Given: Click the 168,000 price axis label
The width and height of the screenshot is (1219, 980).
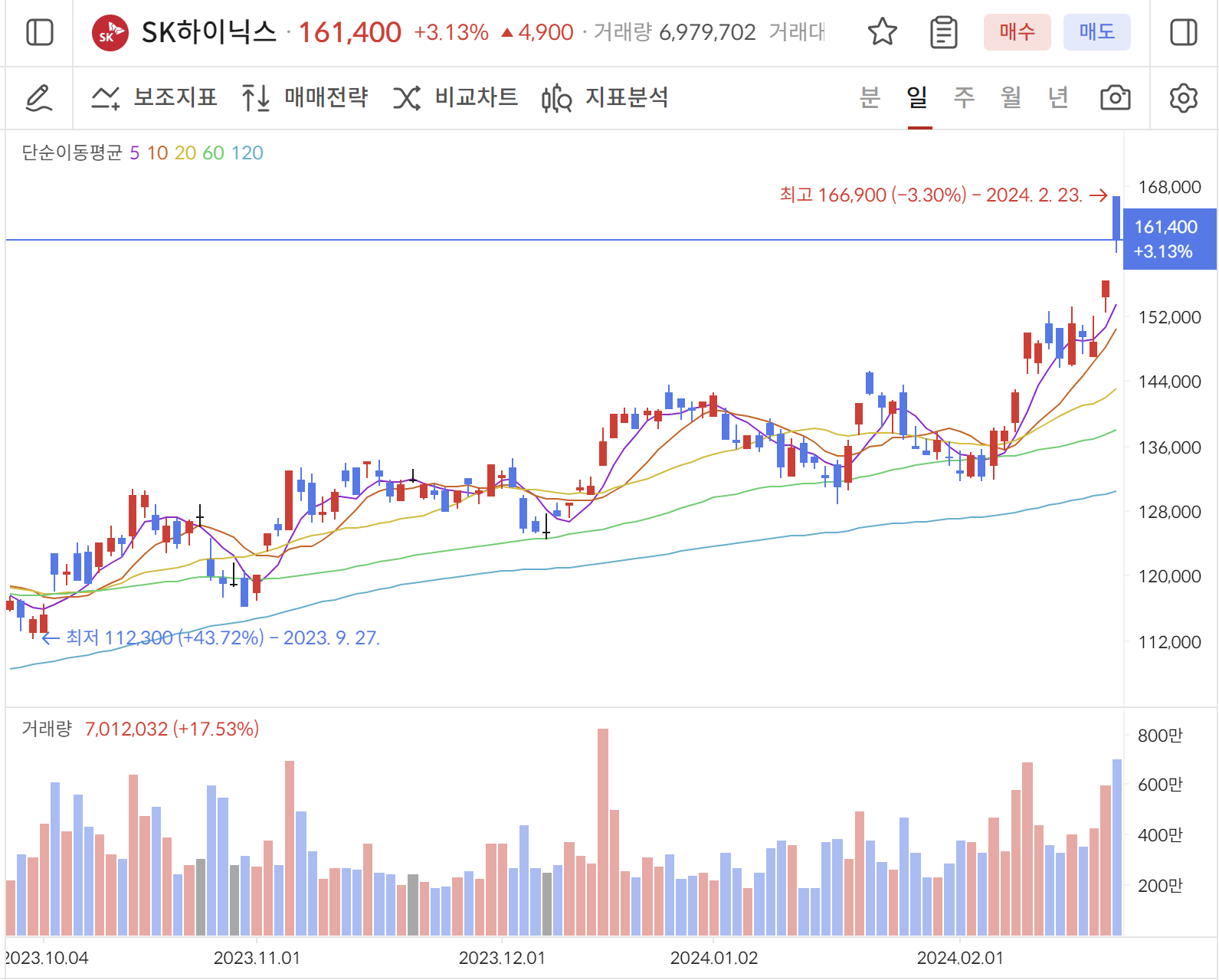Looking at the screenshot, I should point(1170,187).
